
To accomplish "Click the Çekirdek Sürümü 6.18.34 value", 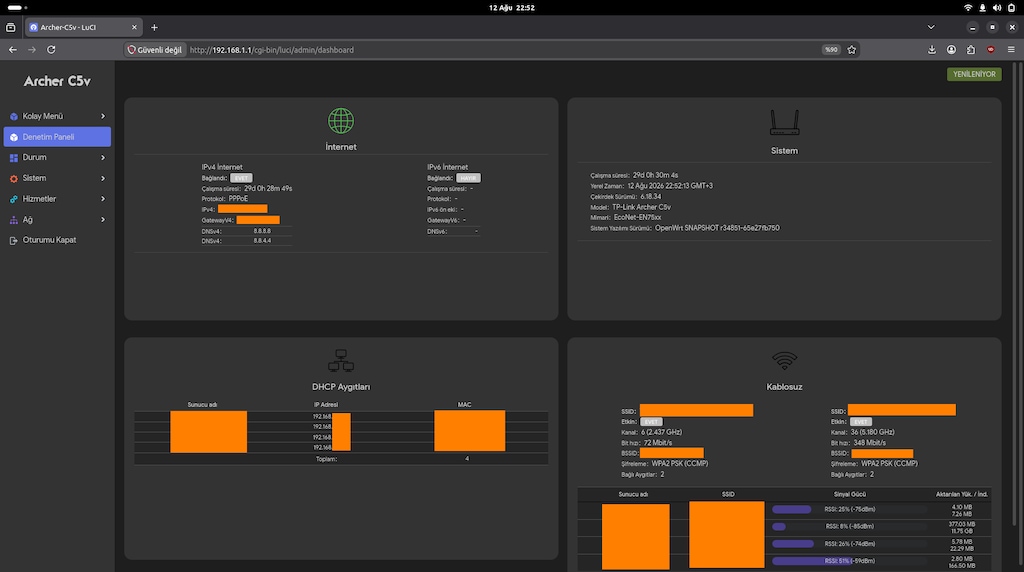I will [651, 197].
